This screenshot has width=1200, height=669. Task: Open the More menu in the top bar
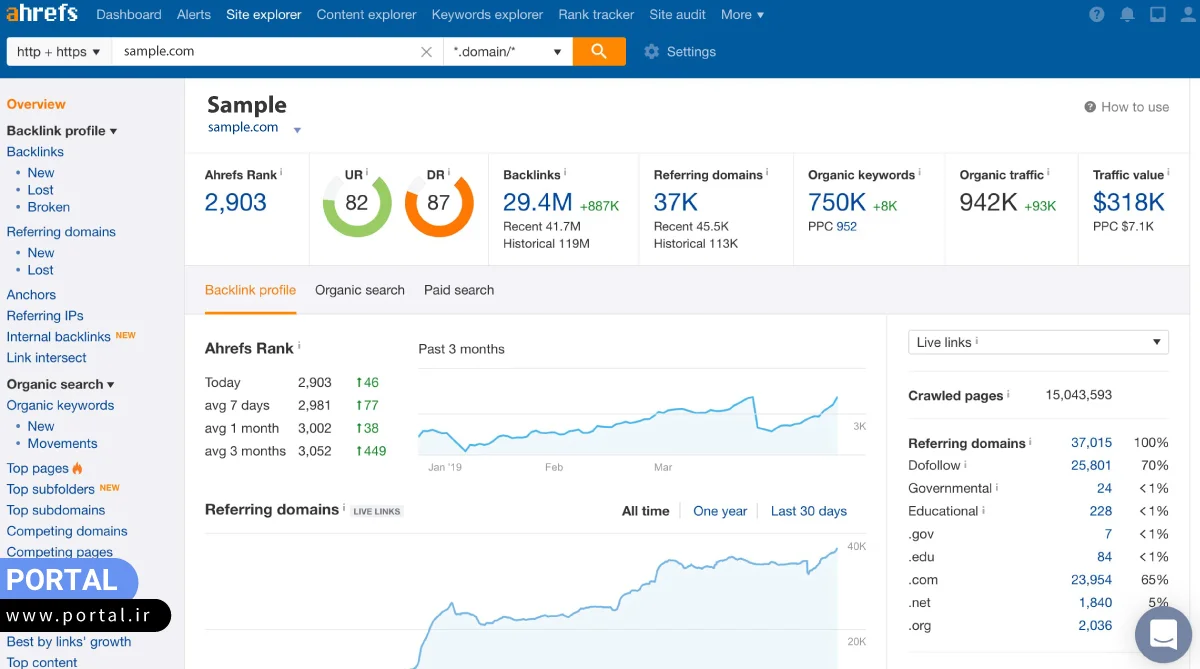[x=741, y=14]
